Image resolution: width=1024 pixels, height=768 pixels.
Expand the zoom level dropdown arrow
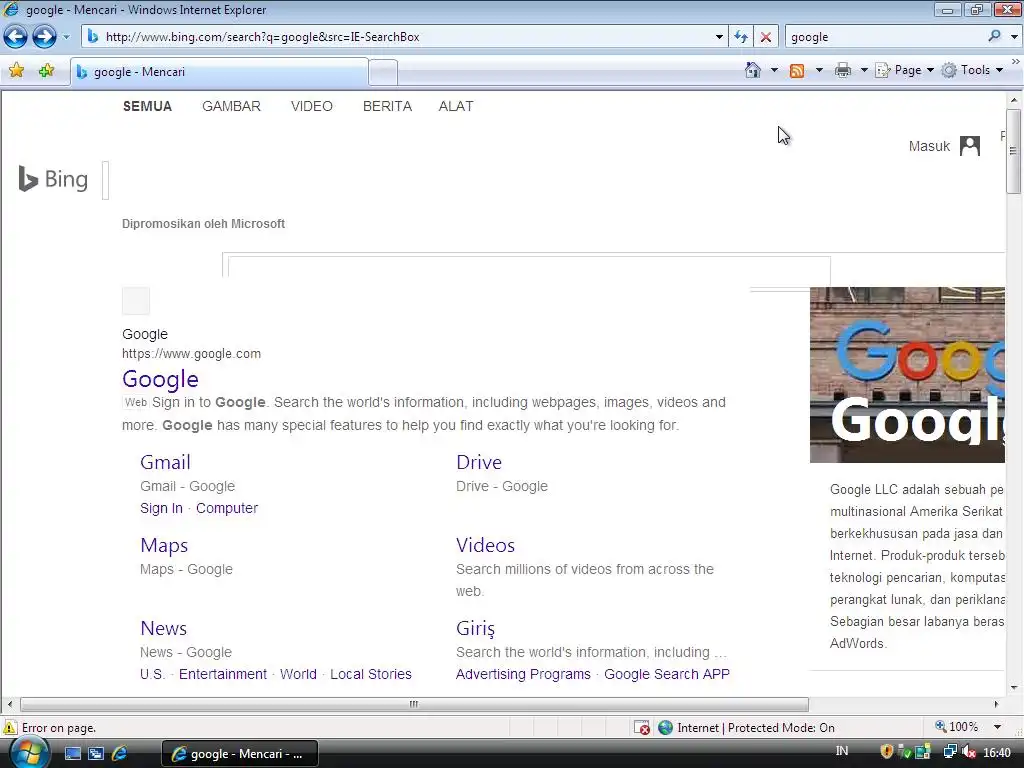pyautogui.click(x=997, y=727)
